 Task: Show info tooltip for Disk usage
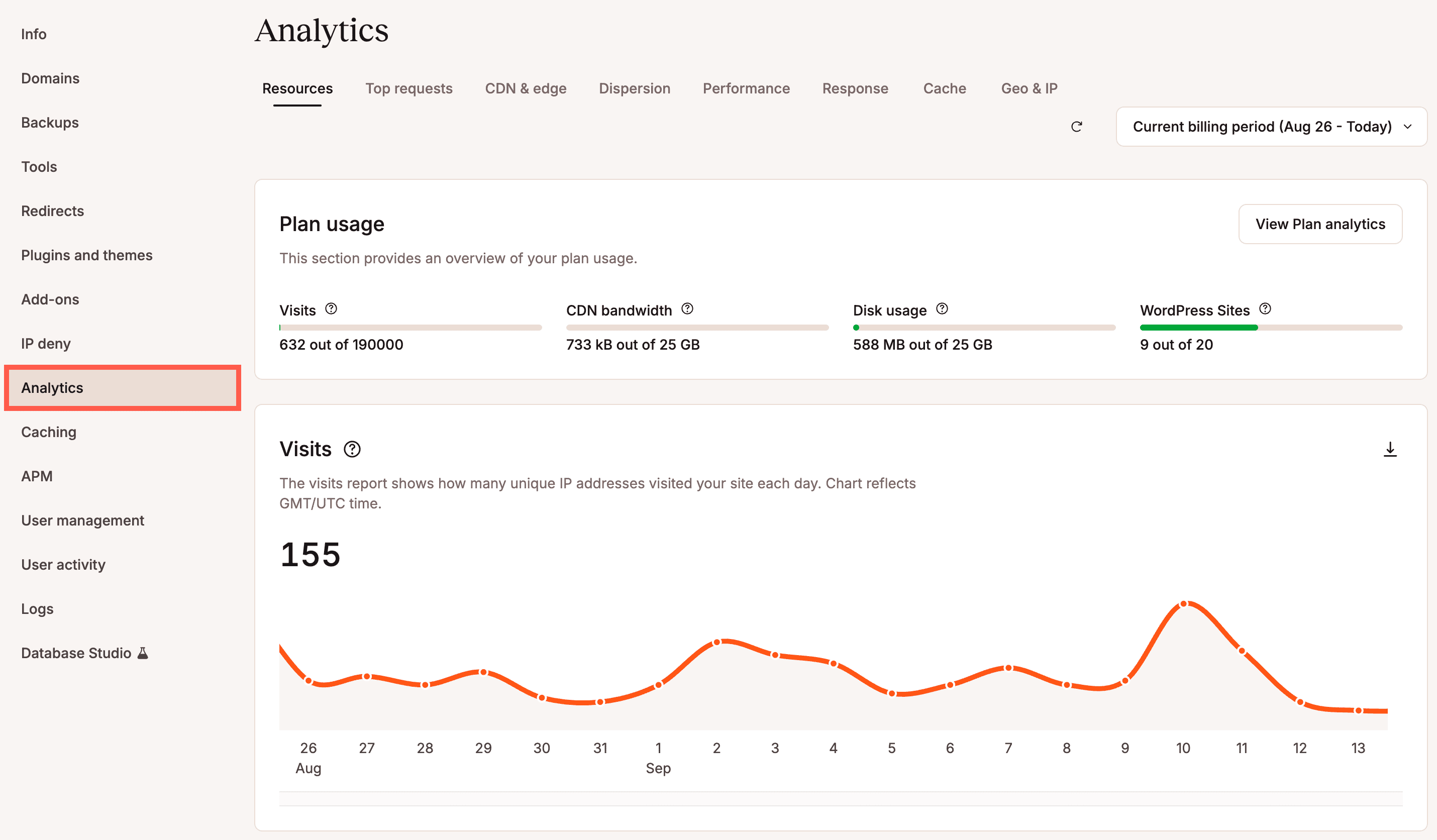click(942, 309)
